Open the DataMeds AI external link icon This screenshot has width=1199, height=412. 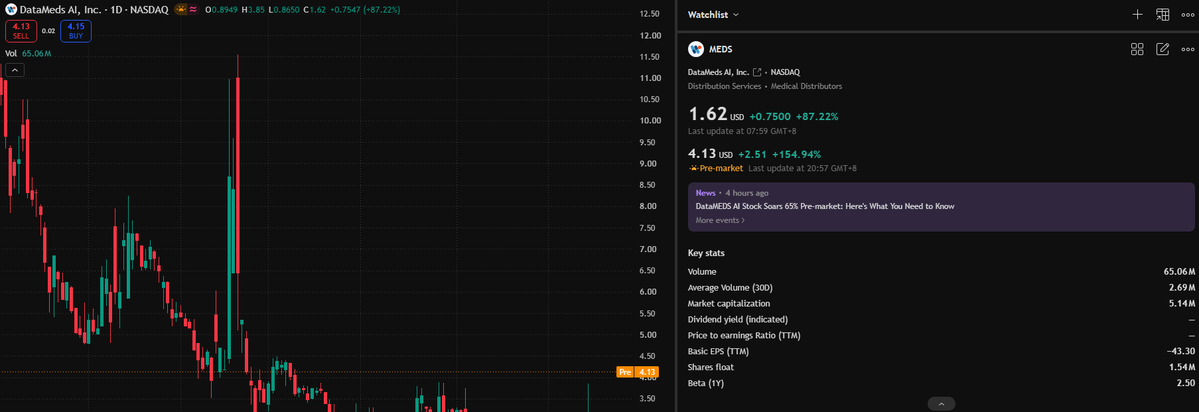coord(757,72)
